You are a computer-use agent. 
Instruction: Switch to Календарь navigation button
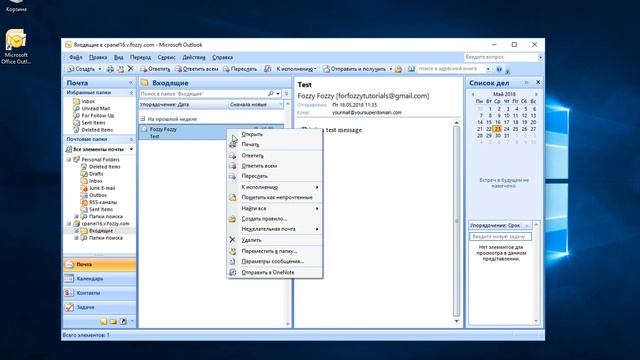(100, 279)
